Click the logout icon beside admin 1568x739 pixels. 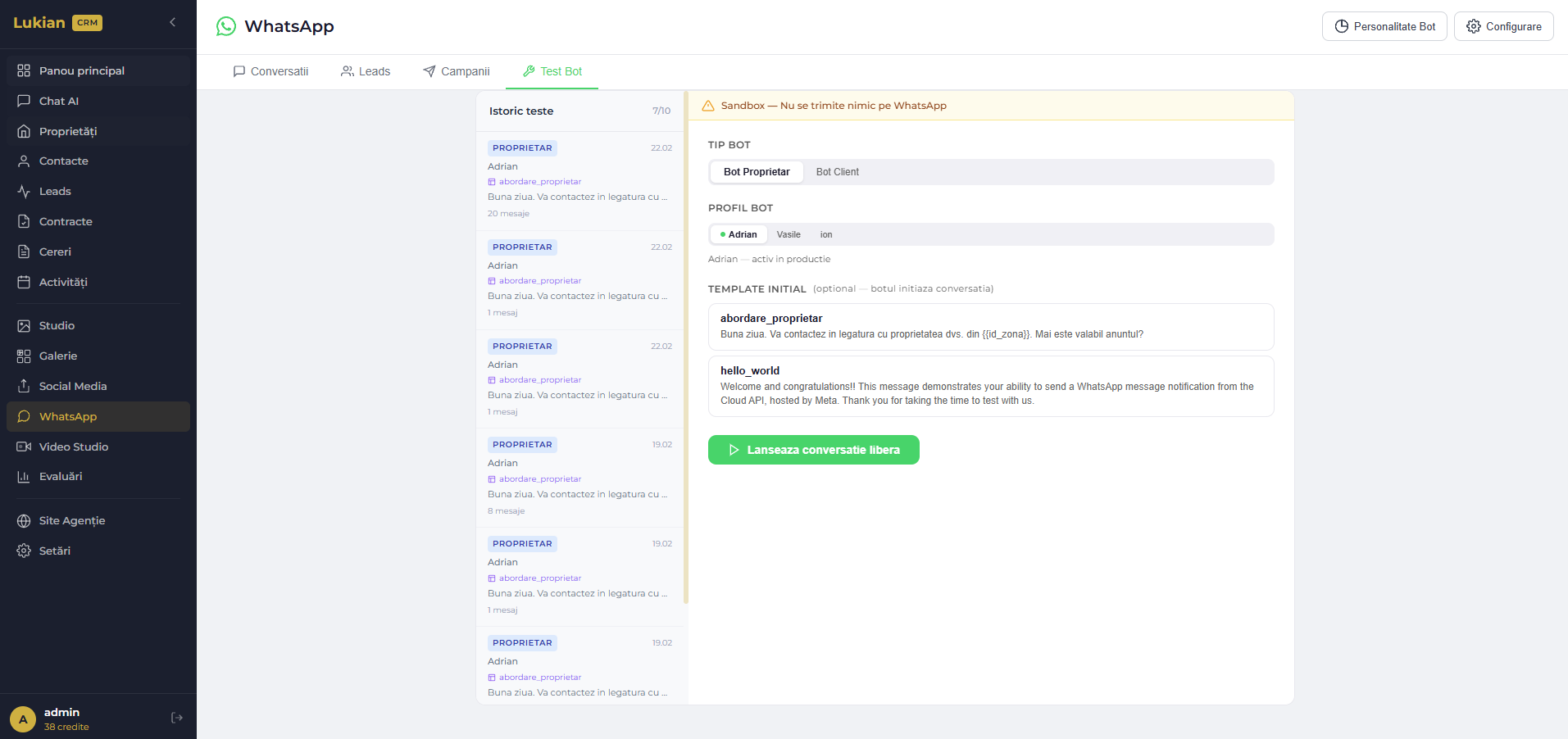click(176, 718)
